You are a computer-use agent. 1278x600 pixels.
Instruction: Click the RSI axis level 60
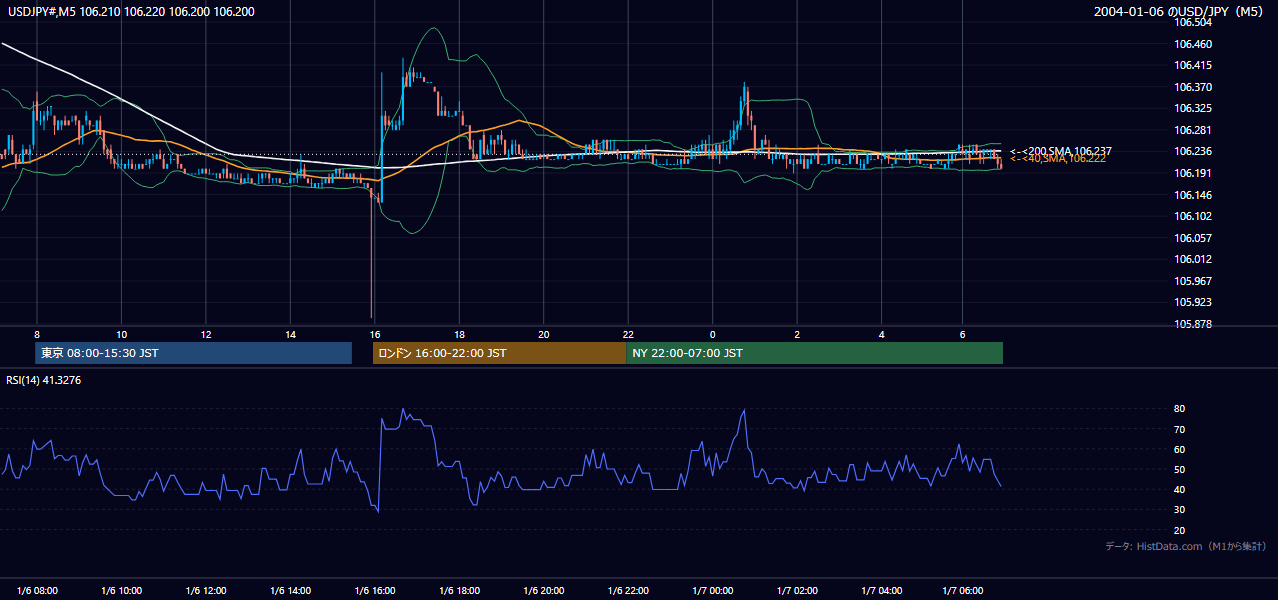[x=1180, y=449]
